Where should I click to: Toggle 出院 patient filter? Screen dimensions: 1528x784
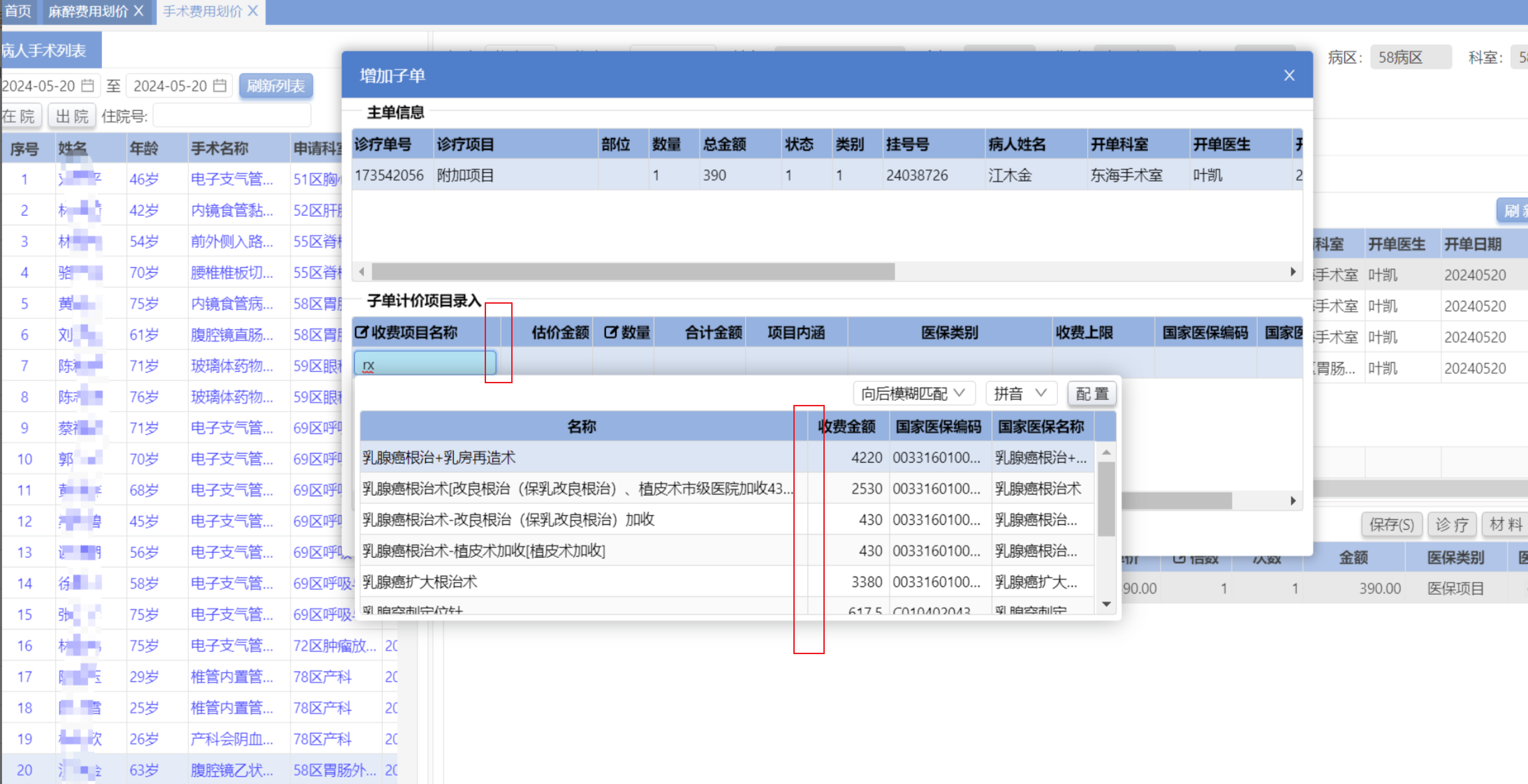pyautogui.click(x=73, y=116)
